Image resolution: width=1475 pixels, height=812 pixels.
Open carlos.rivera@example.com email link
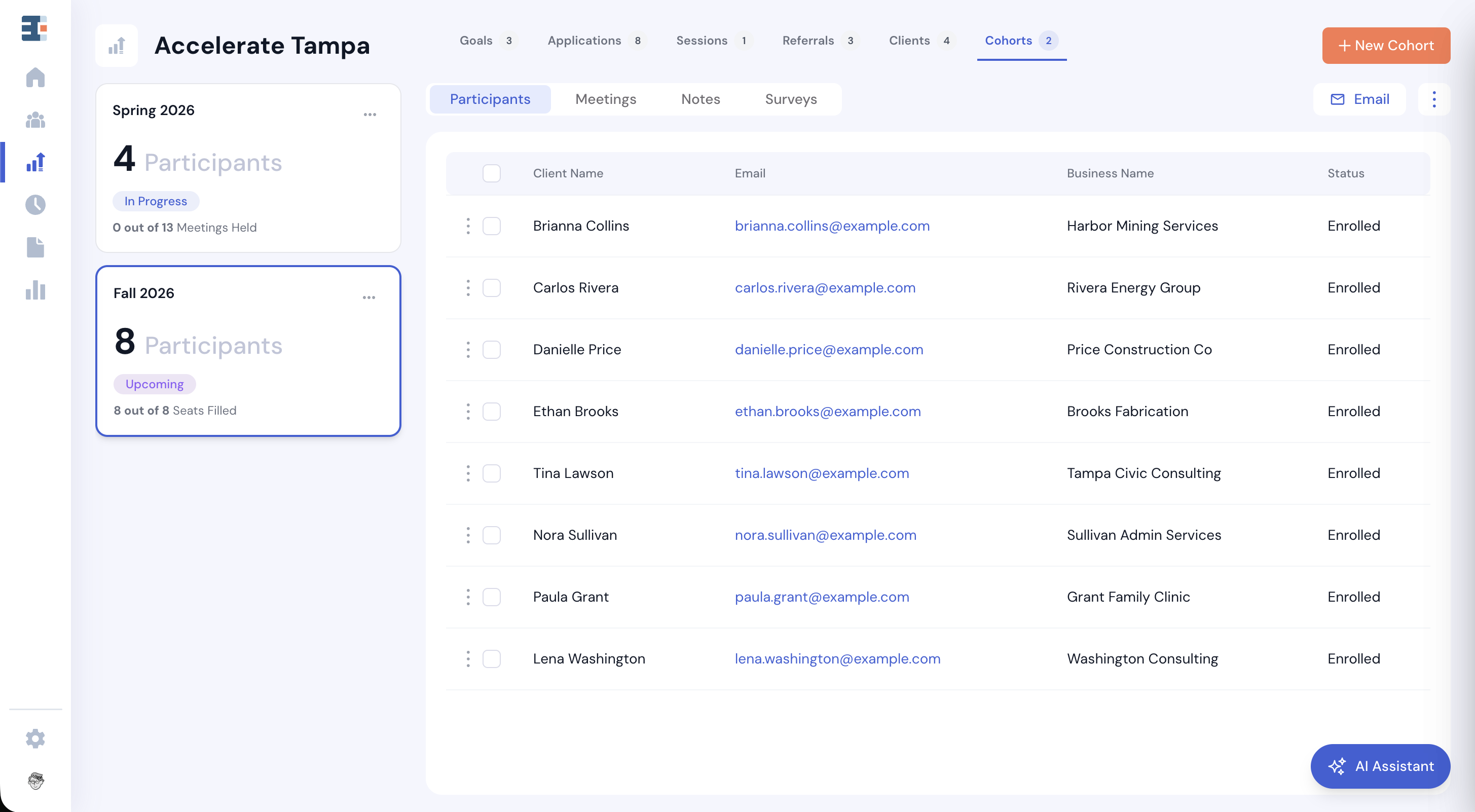pyautogui.click(x=825, y=287)
